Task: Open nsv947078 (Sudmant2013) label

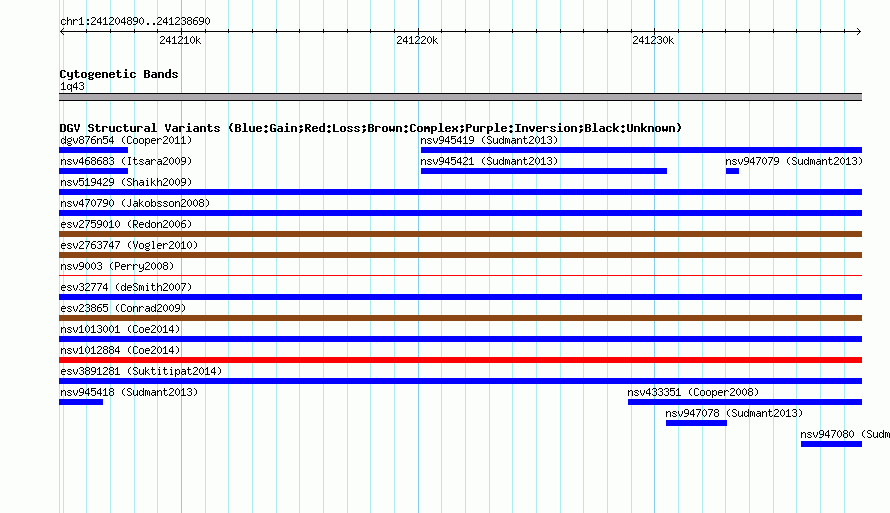Action: pyautogui.click(x=734, y=413)
